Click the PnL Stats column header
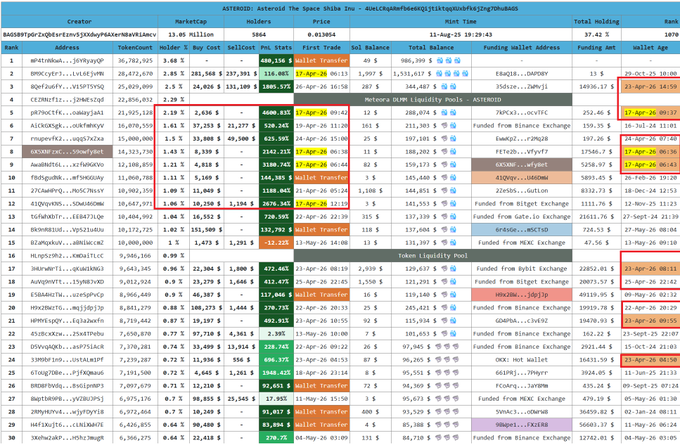680x445 pixels. point(276,48)
